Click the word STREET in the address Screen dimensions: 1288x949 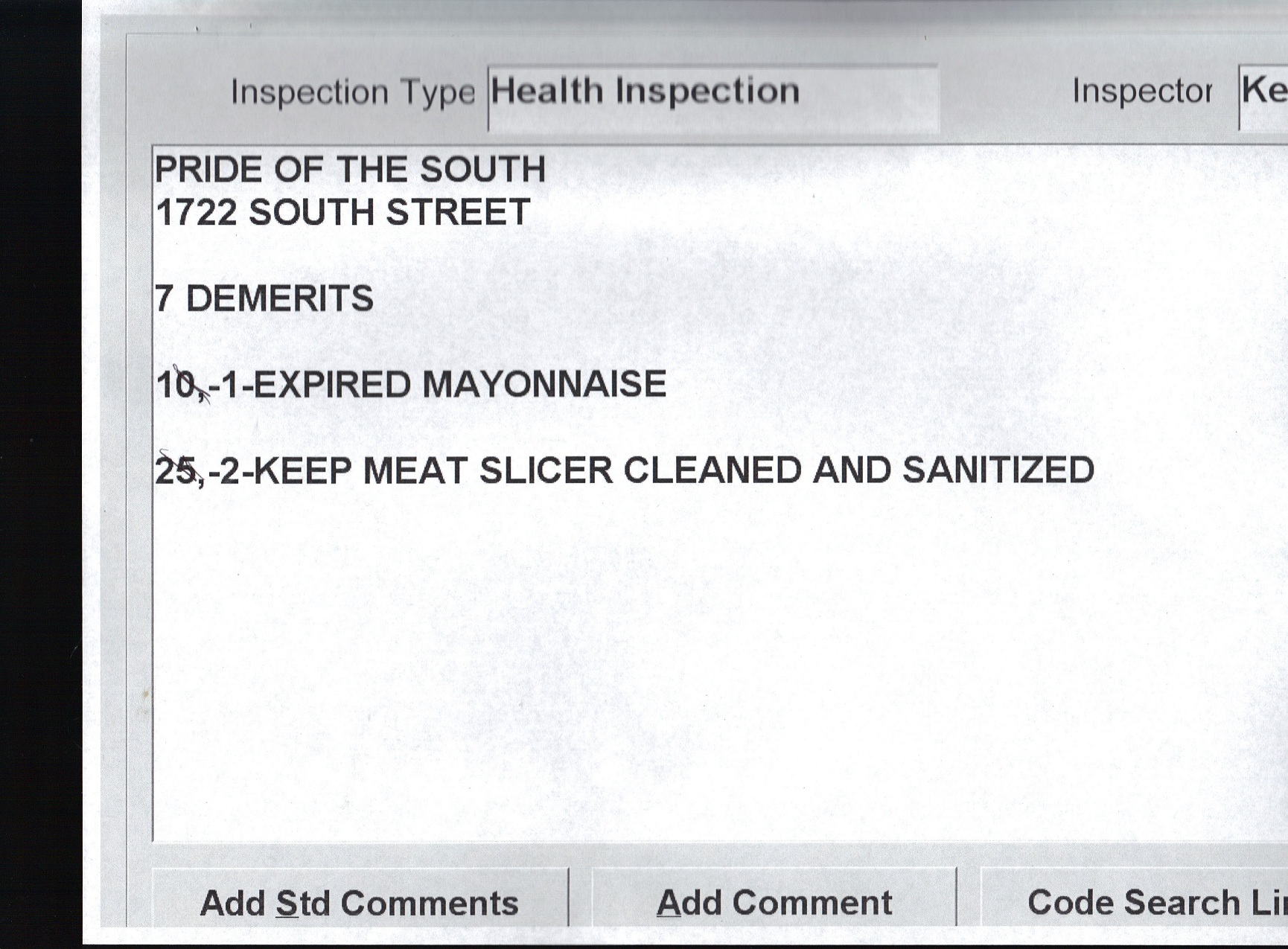click(x=459, y=213)
